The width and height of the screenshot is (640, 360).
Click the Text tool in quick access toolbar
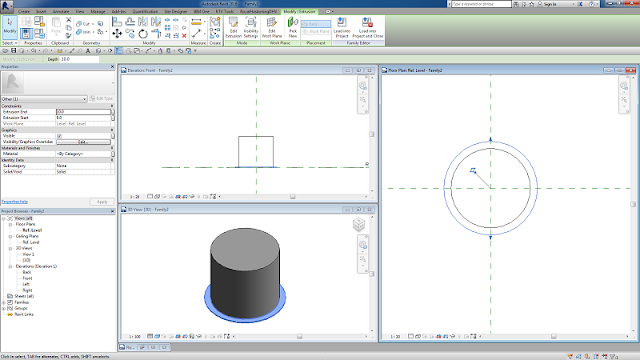pos(88,51)
